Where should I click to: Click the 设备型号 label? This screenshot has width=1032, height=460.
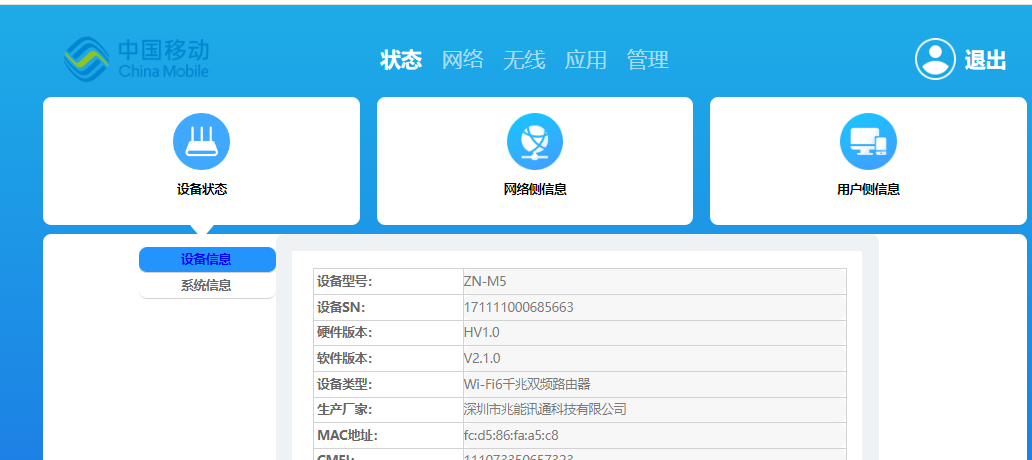[345, 282]
